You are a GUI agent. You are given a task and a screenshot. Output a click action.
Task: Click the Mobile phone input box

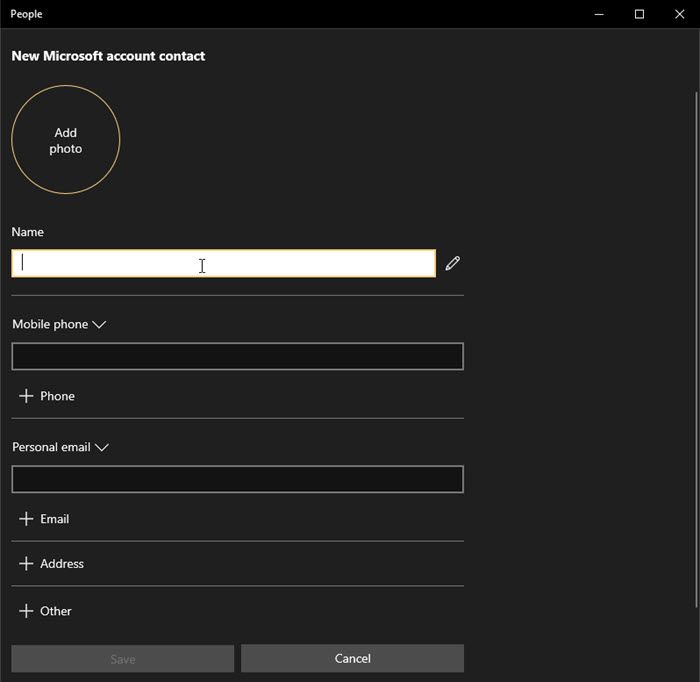(x=238, y=356)
